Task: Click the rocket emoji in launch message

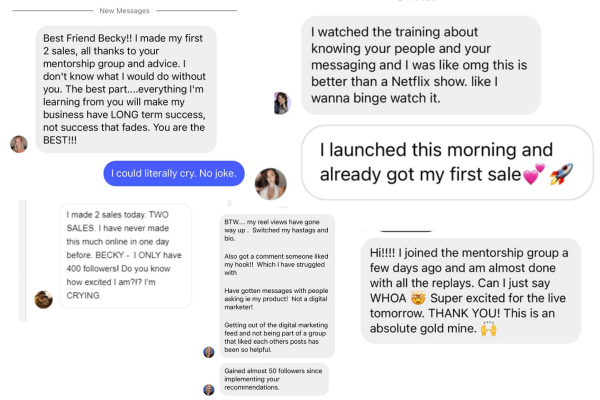Action: pos(561,174)
